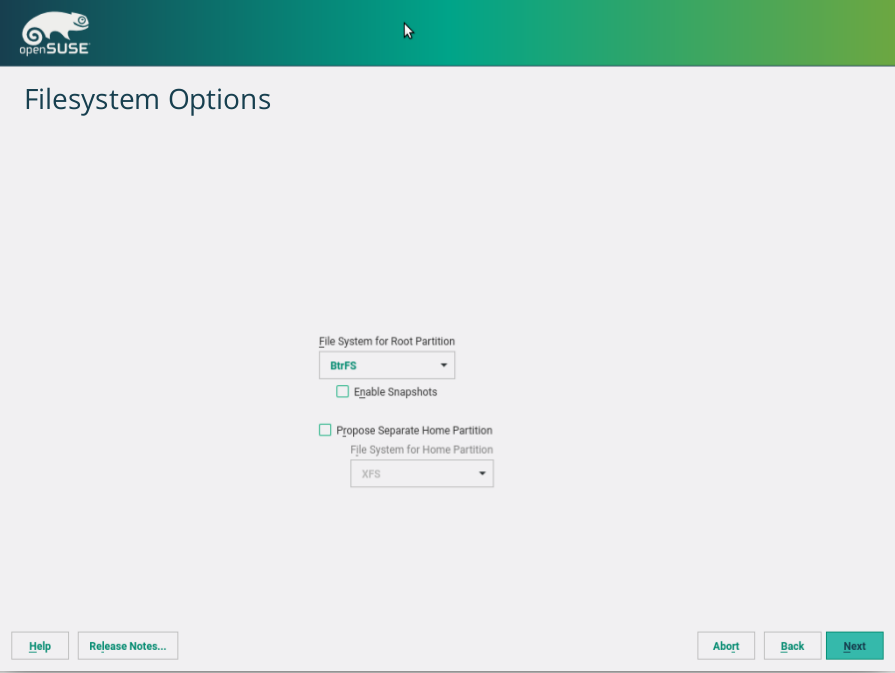Click the green header banner
Viewport: 895px width, 673px height.
point(600,33)
